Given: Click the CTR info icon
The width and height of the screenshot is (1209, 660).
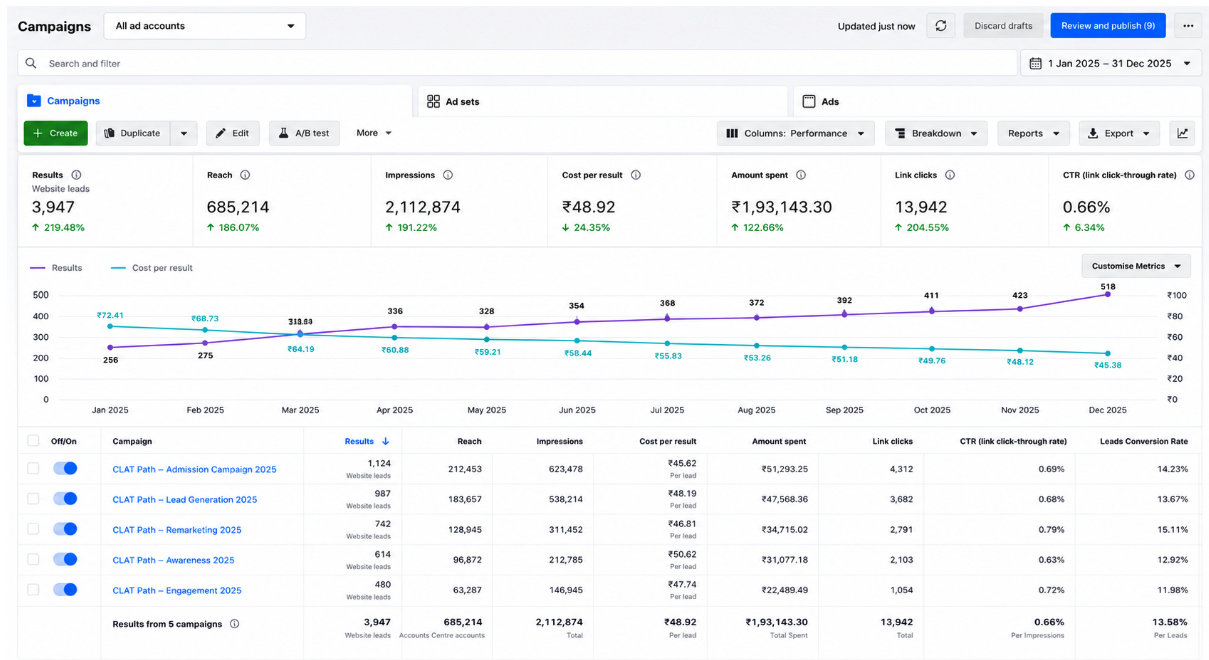Looking at the screenshot, I should (x=1189, y=175).
